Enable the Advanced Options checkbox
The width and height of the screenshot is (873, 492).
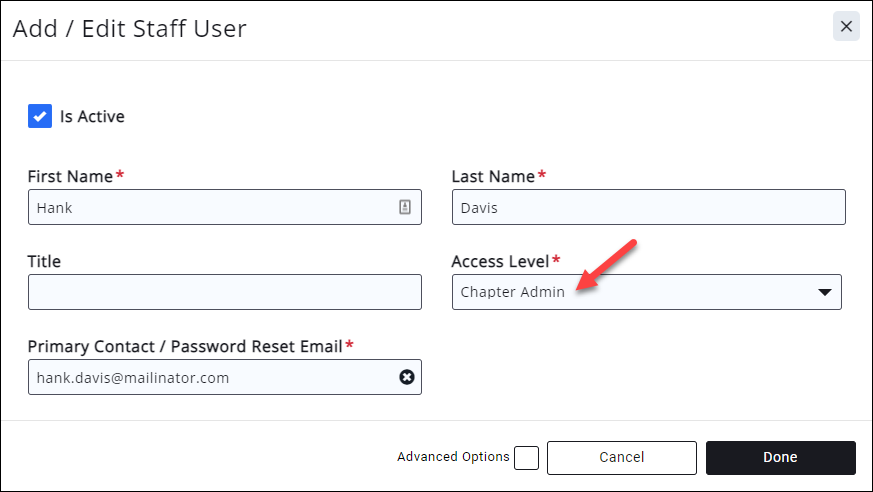pos(526,457)
